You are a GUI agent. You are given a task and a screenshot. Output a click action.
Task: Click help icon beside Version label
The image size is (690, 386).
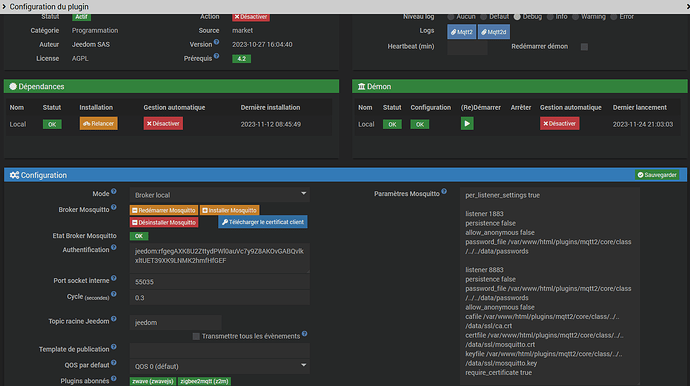pyautogui.click(x=217, y=42)
